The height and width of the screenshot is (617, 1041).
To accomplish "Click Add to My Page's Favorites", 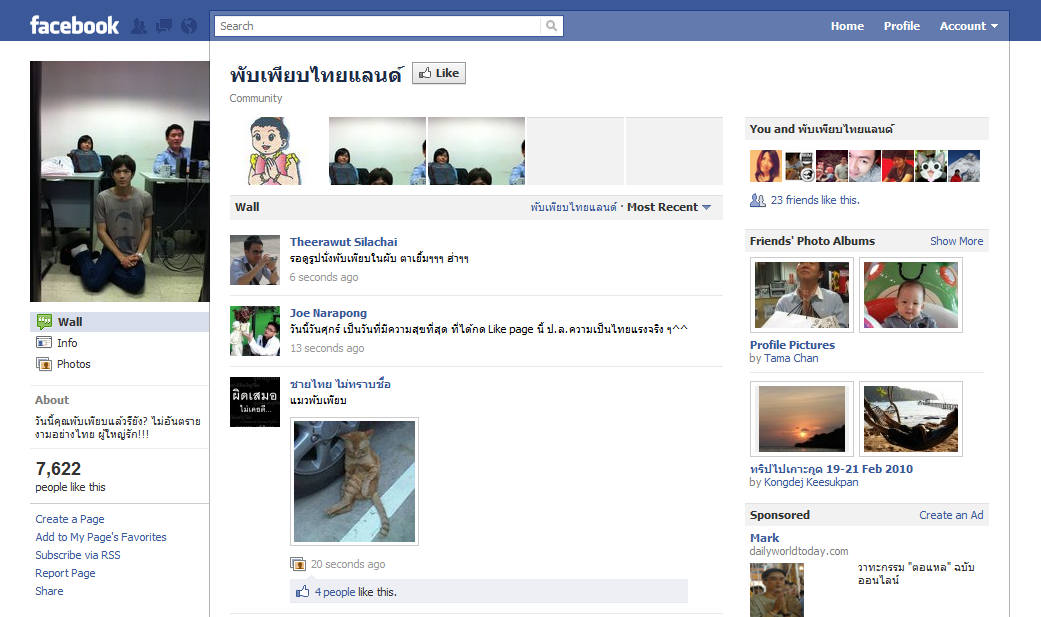I will [101, 537].
